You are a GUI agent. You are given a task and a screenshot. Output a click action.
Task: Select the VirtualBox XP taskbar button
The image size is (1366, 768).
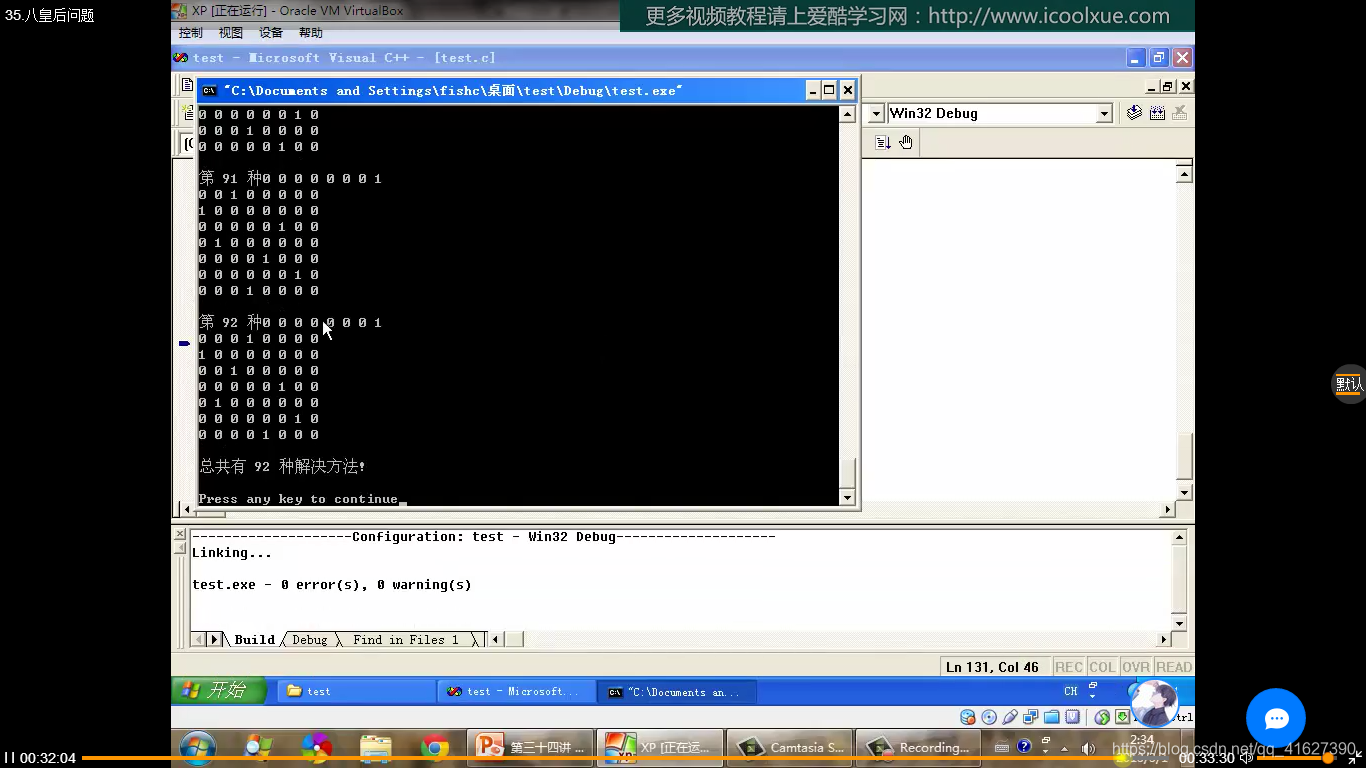(658, 747)
